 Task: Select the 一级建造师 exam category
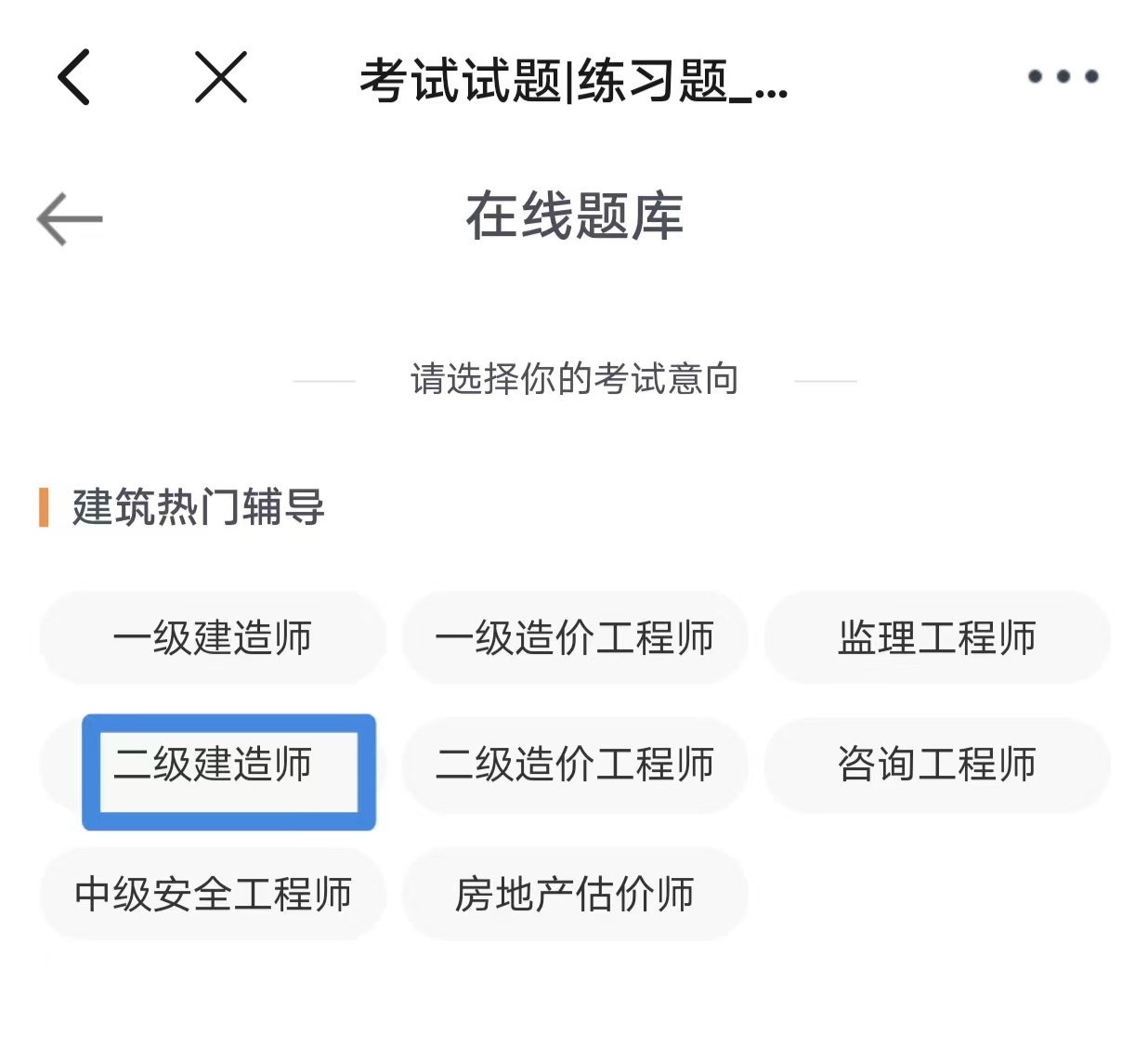(212, 638)
